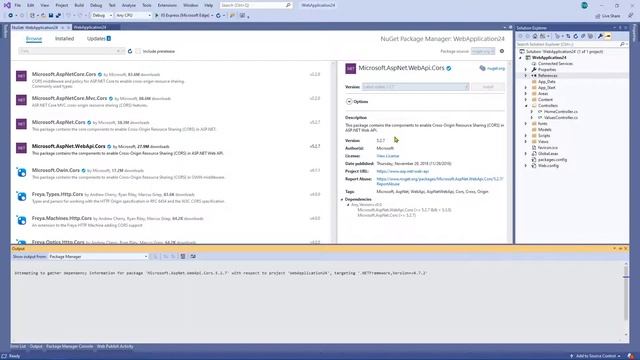Click search magnifier in Quick Launch box
Screen dimensions: 640x360
pos(288,5)
